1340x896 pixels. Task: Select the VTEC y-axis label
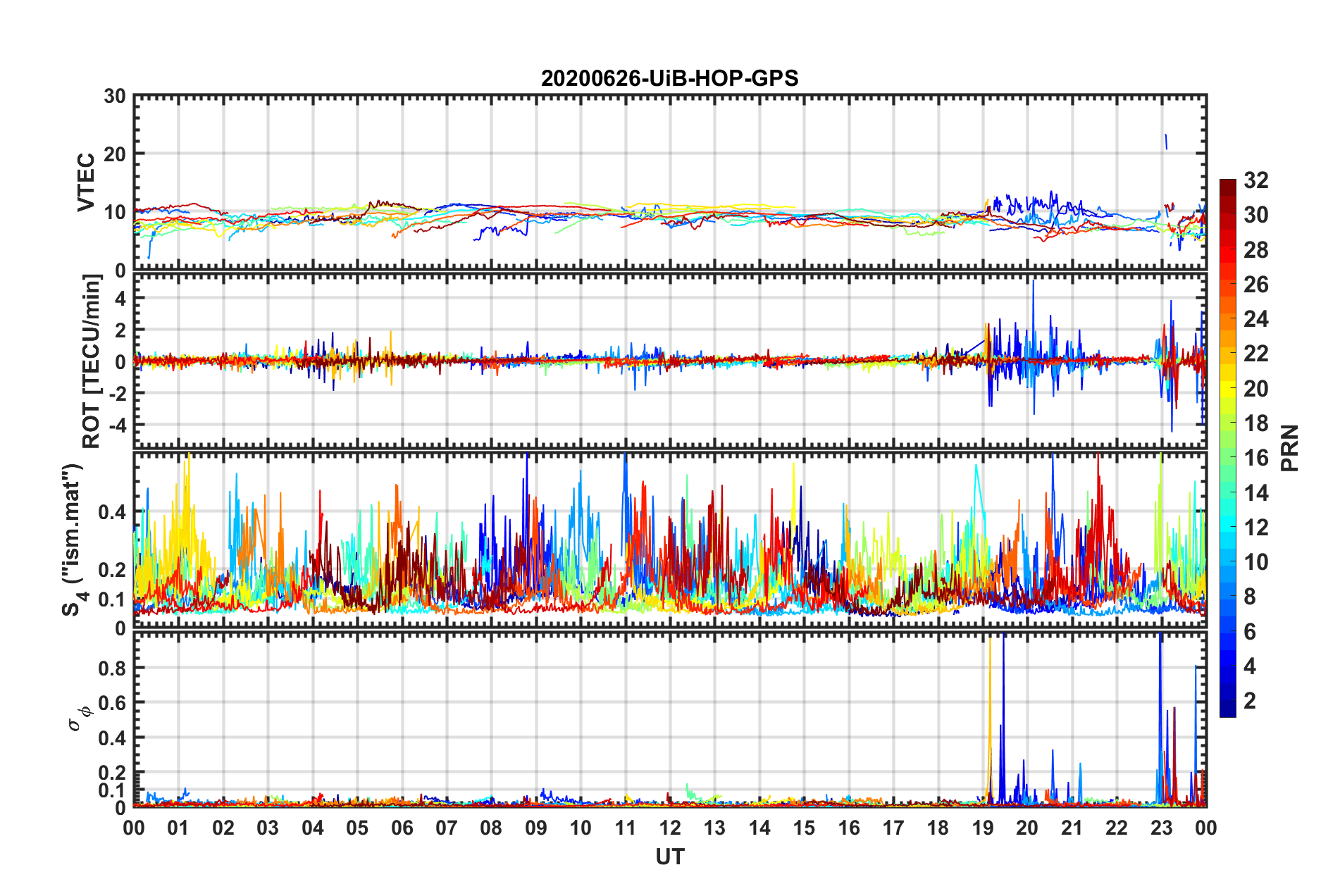click(x=86, y=182)
